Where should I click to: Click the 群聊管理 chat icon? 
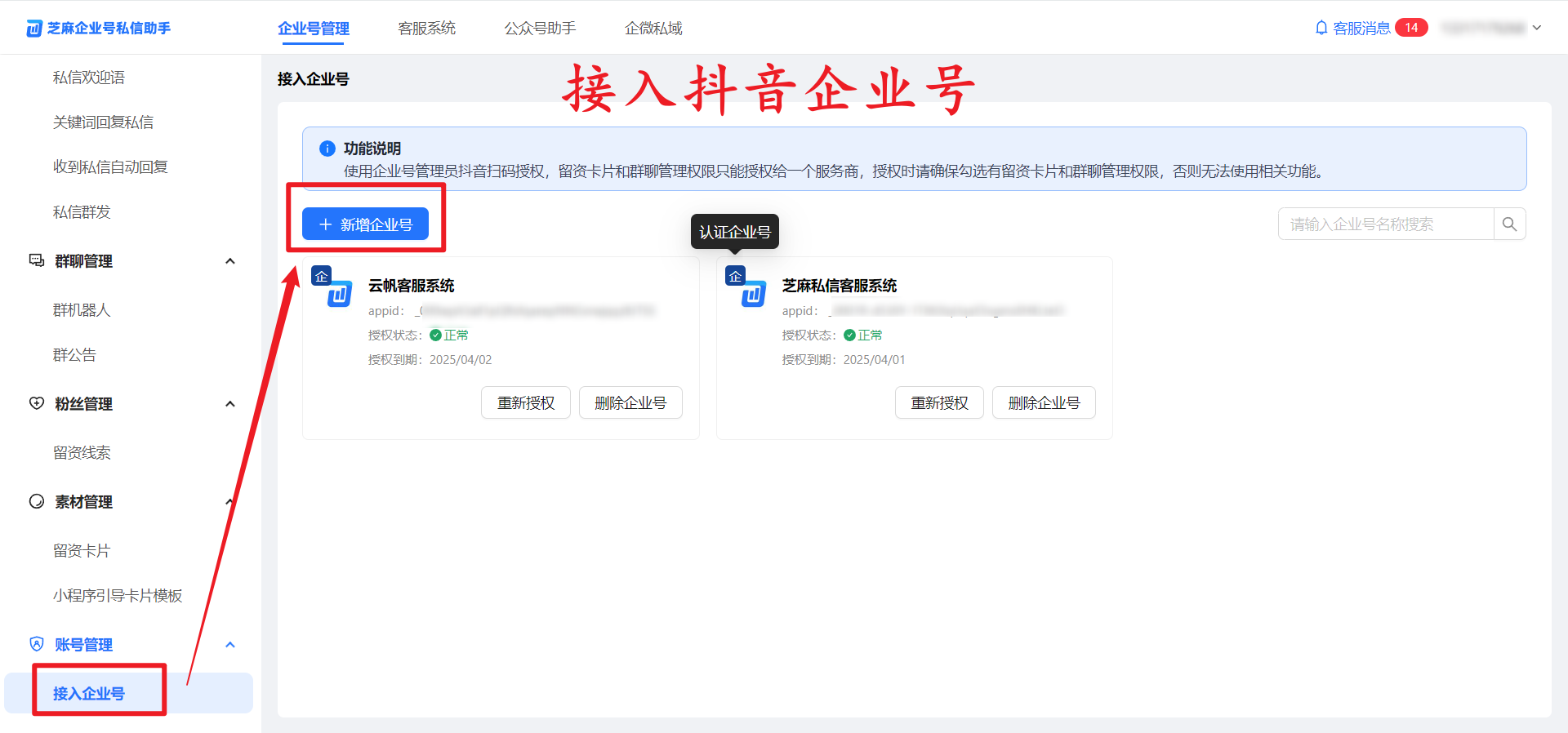(37, 260)
